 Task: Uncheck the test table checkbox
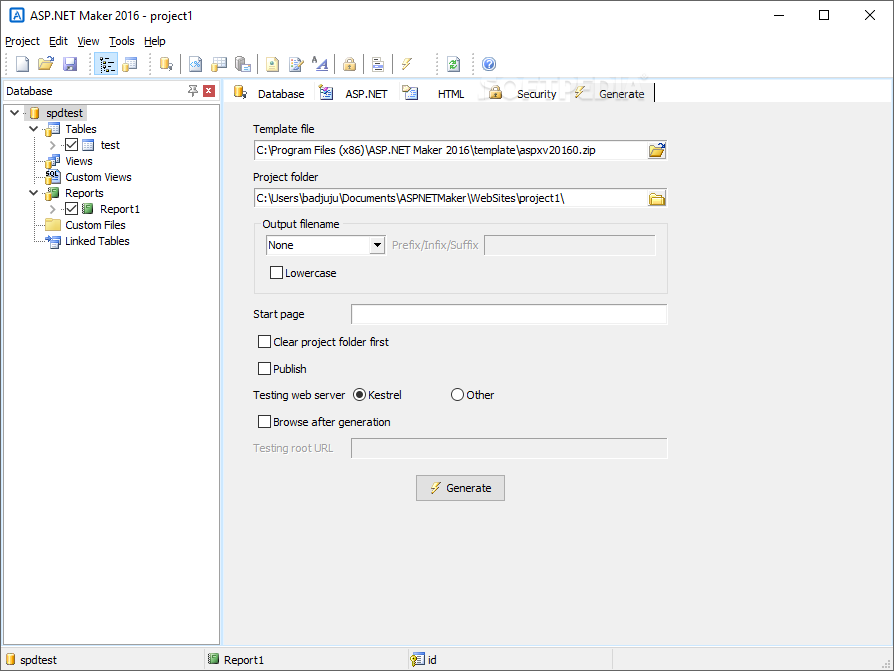pos(71,145)
